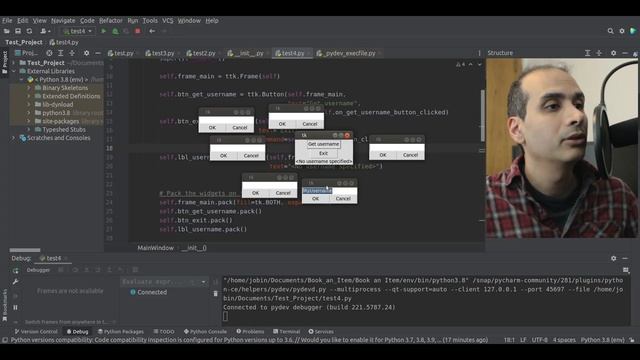The width and height of the screenshot is (640, 360).
Task: Click Get username button in tk window
Action: (323, 144)
